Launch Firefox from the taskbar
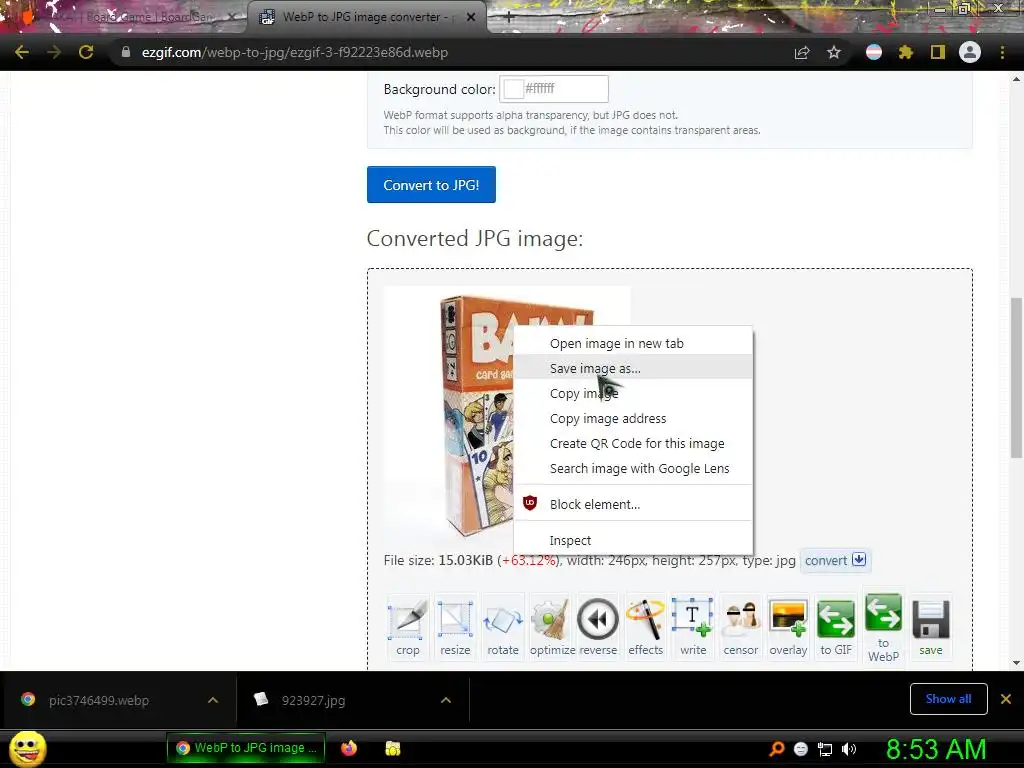The width and height of the screenshot is (1024, 768). pos(349,748)
